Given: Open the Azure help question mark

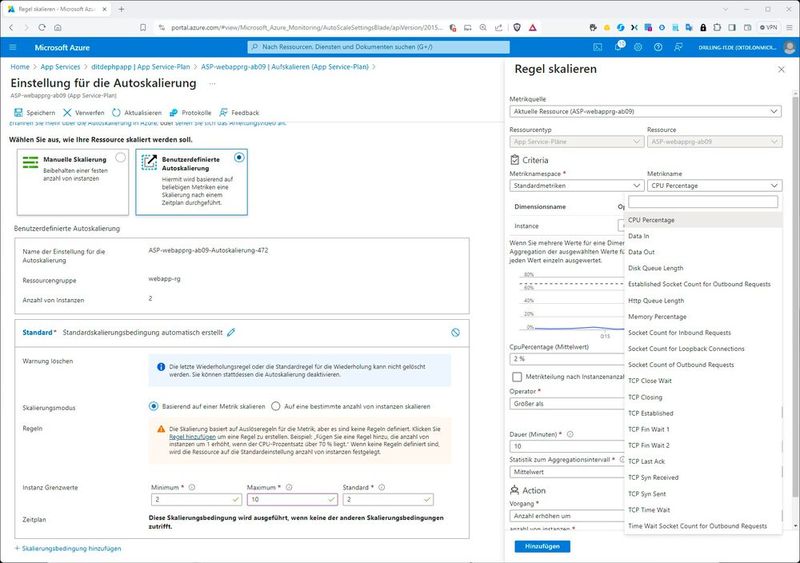Looking at the screenshot, I should [x=658, y=47].
